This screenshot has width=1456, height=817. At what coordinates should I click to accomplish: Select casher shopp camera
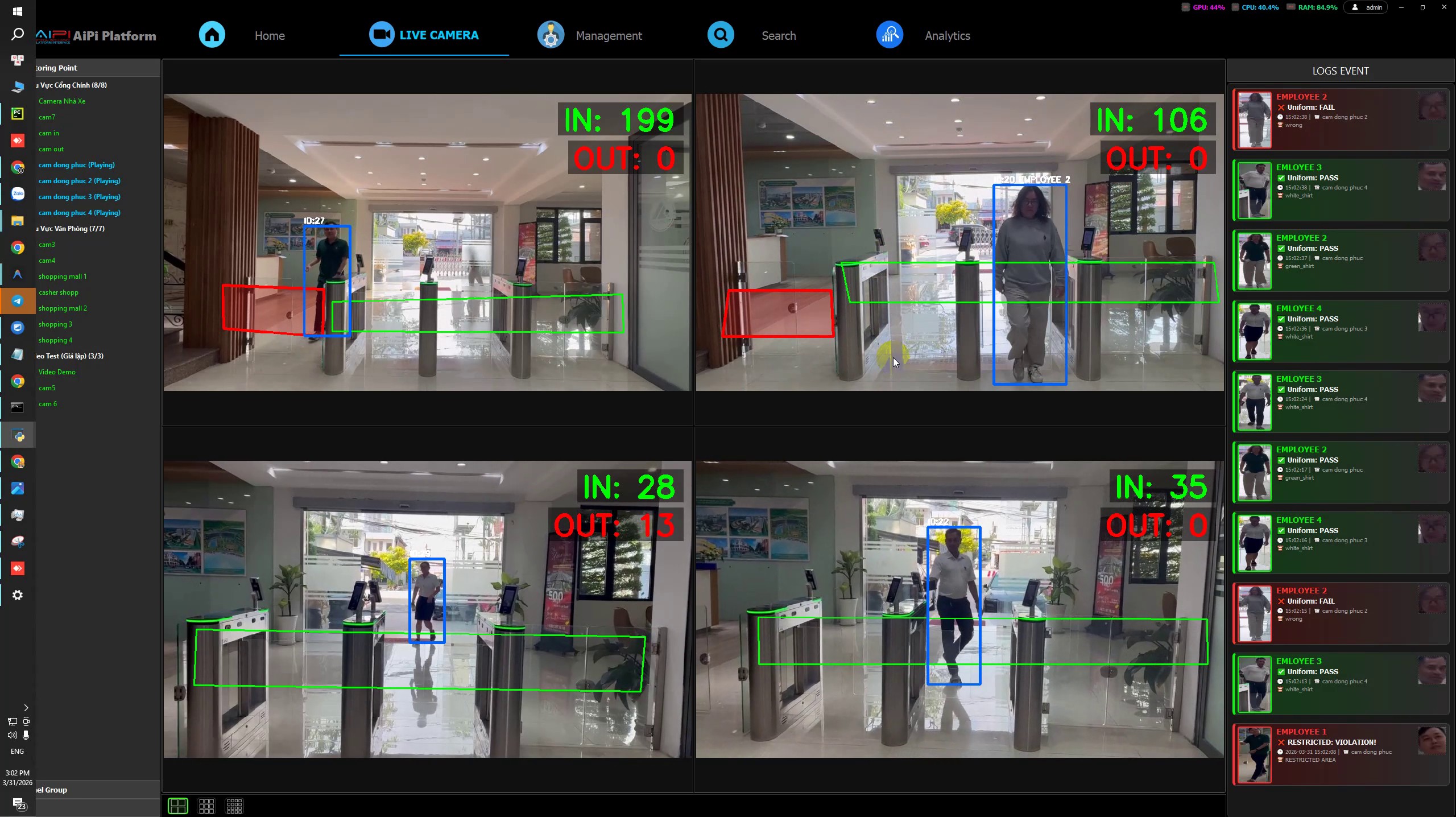pos(59,292)
